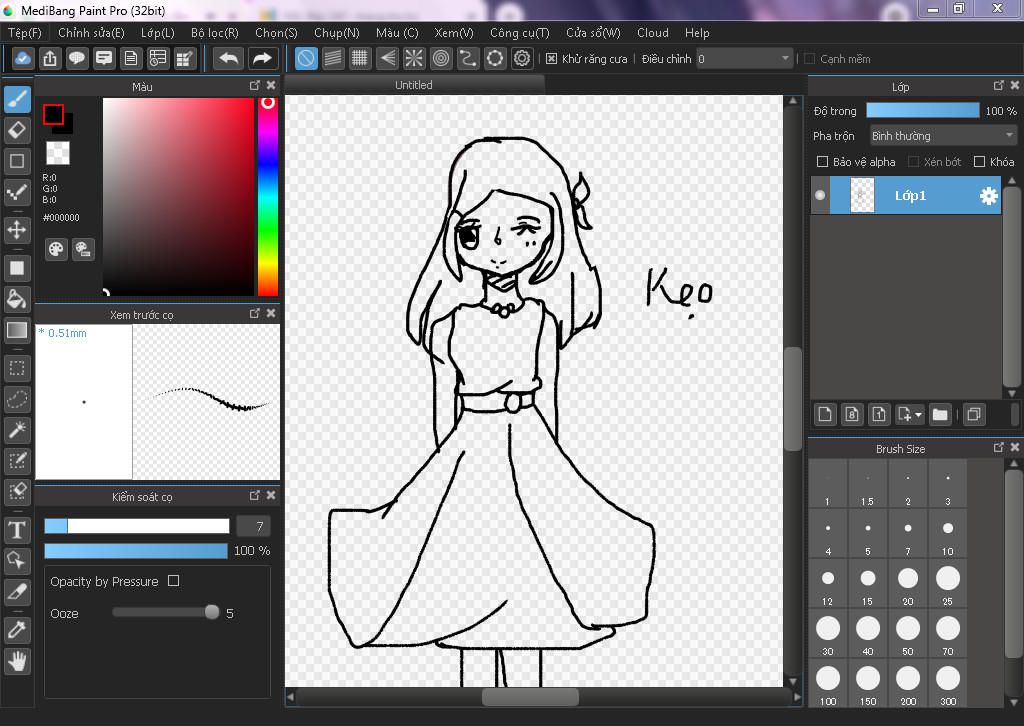Open the Pha trộn blend mode dropdown
The height and width of the screenshot is (726, 1024).
pos(943,136)
